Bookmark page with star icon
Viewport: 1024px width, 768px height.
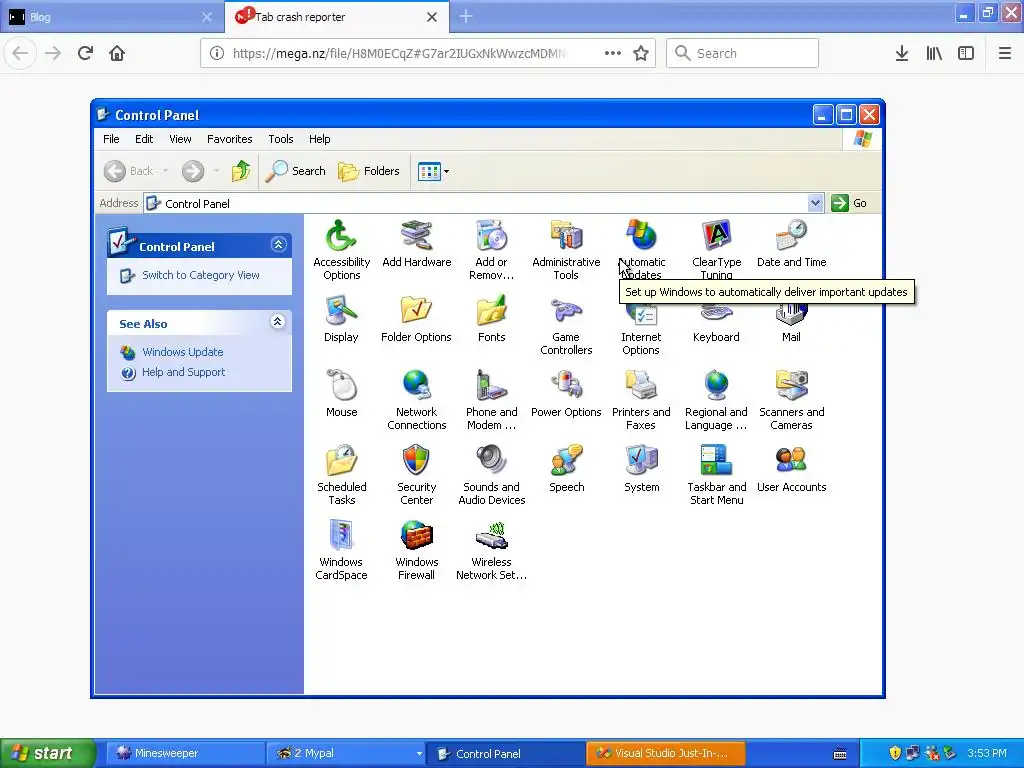click(641, 53)
